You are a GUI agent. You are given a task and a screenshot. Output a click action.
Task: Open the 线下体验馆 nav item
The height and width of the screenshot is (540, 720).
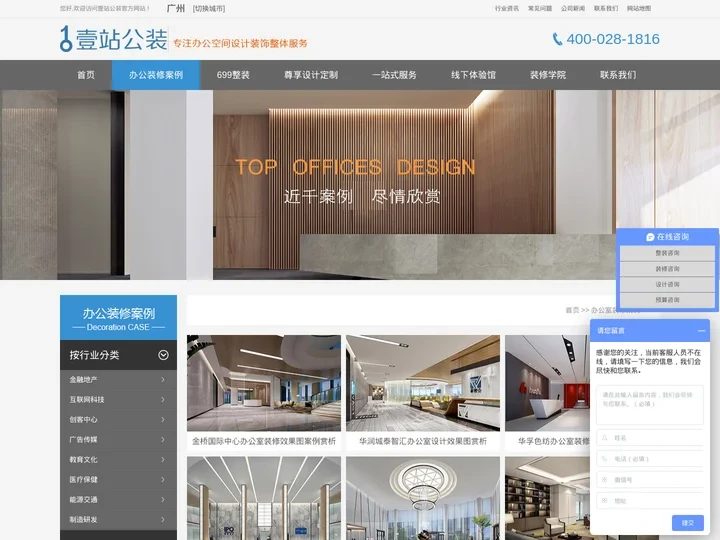[473, 75]
